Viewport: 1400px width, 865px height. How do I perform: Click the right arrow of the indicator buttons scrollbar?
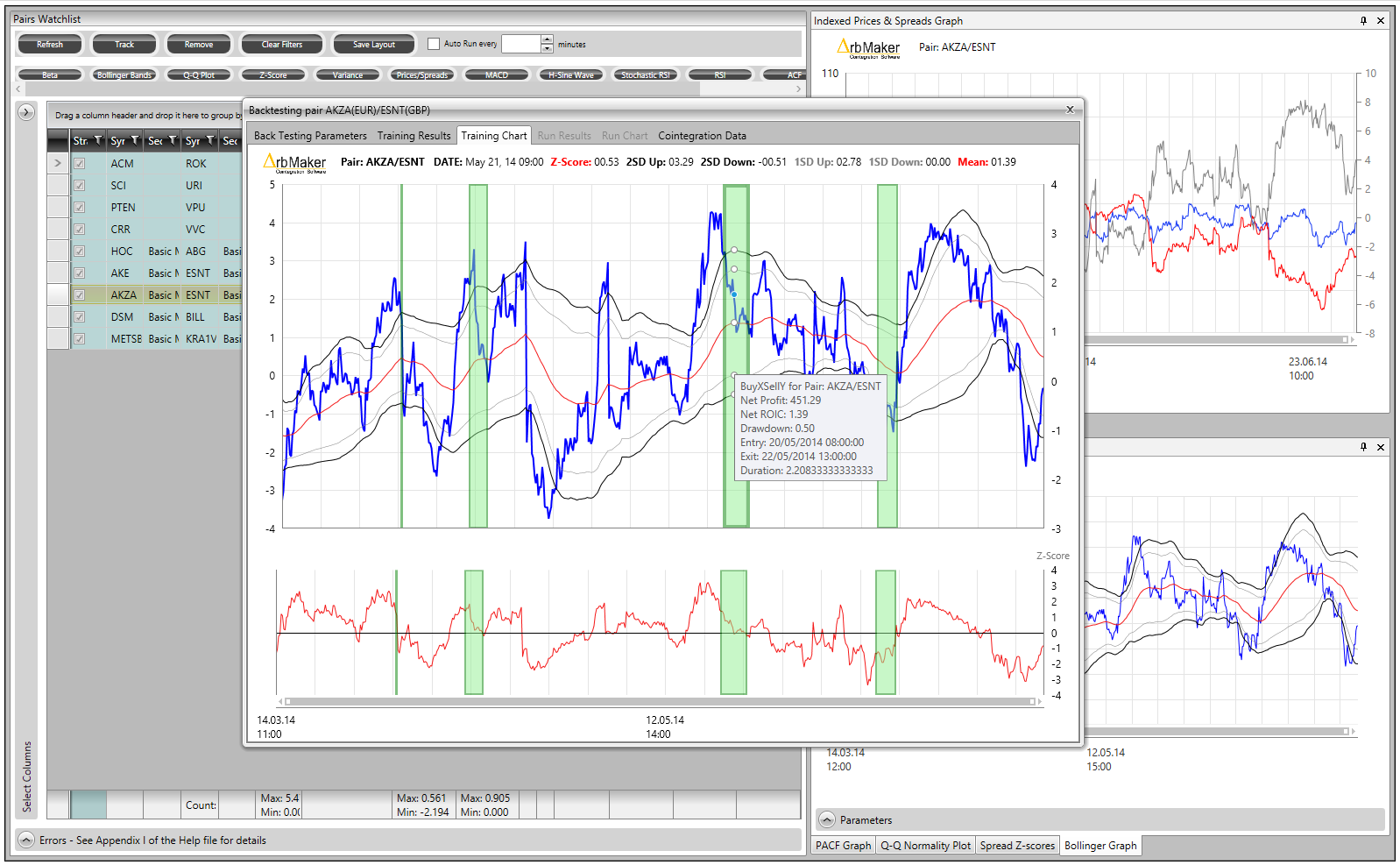(x=797, y=89)
